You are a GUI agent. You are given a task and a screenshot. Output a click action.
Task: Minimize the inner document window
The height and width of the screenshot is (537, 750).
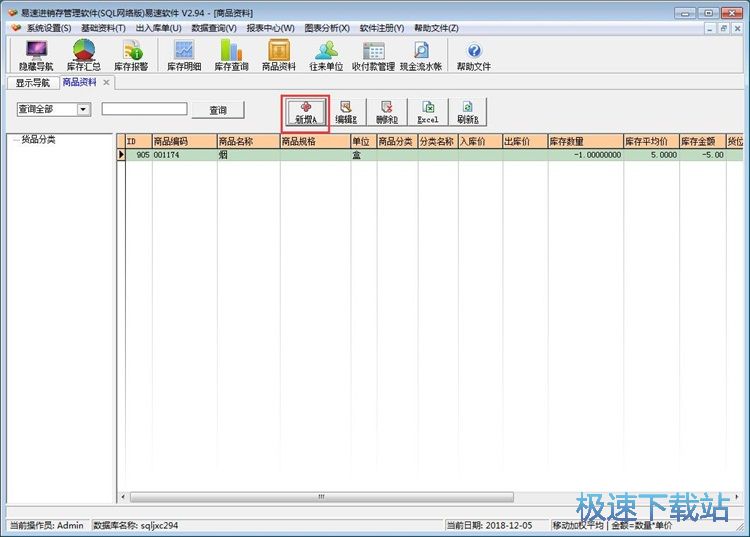[x=710, y=29]
